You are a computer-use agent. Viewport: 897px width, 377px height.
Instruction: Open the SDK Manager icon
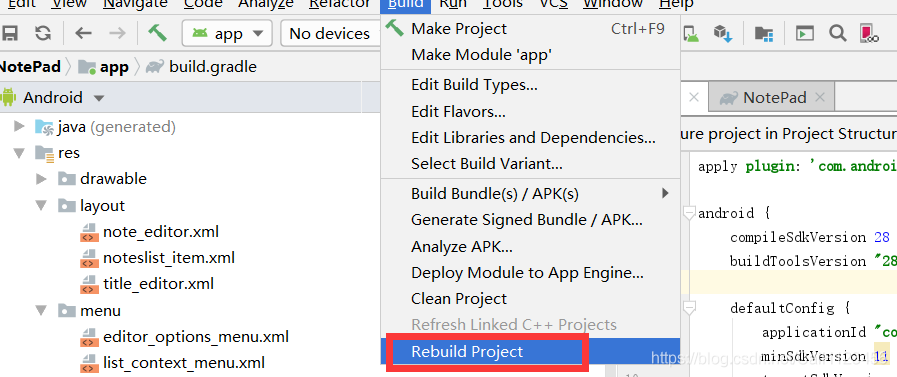723,34
